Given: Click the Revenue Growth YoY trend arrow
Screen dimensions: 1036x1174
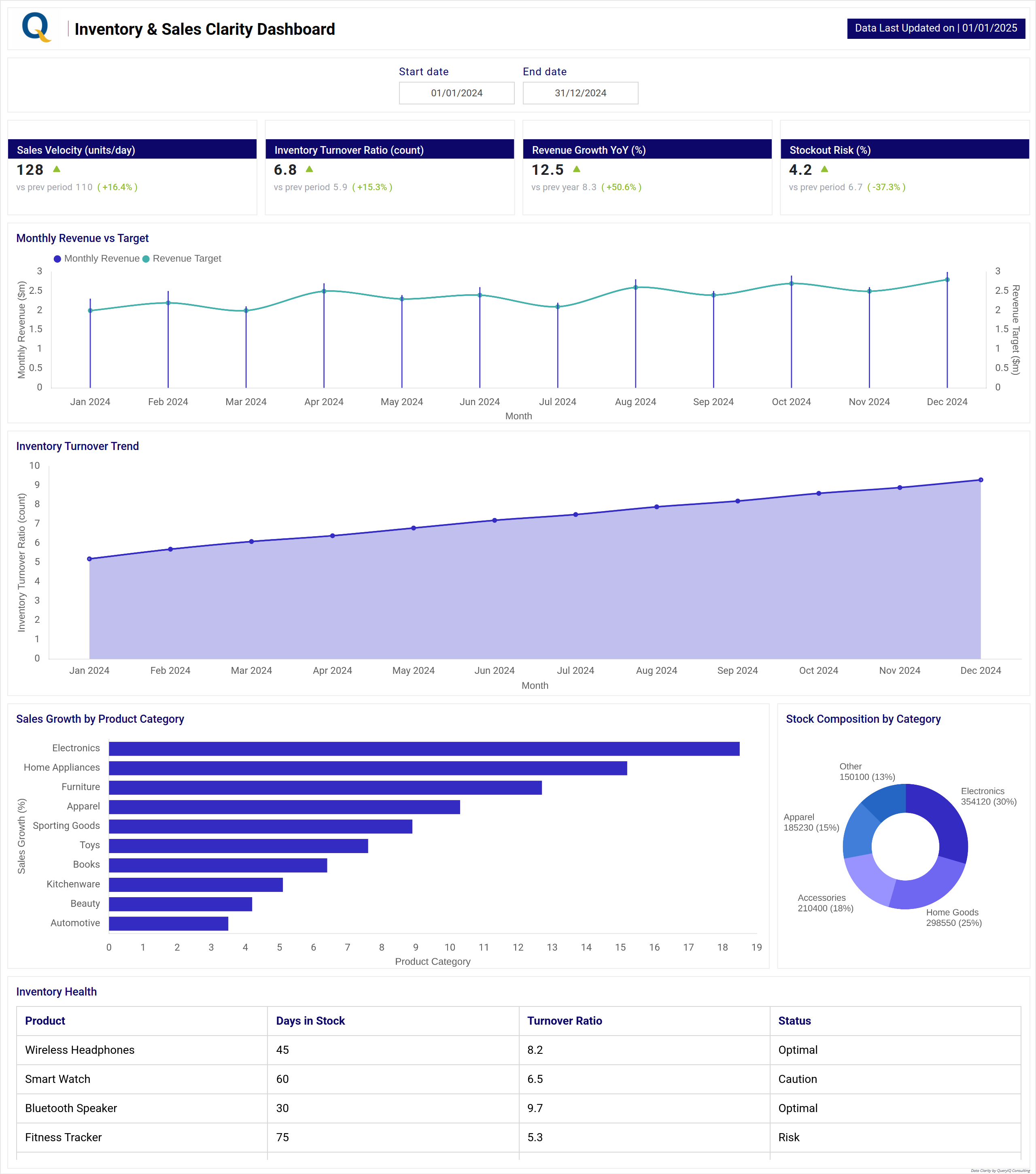Looking at the screenshot, I should pyautogui.click(x=577, y=170).
